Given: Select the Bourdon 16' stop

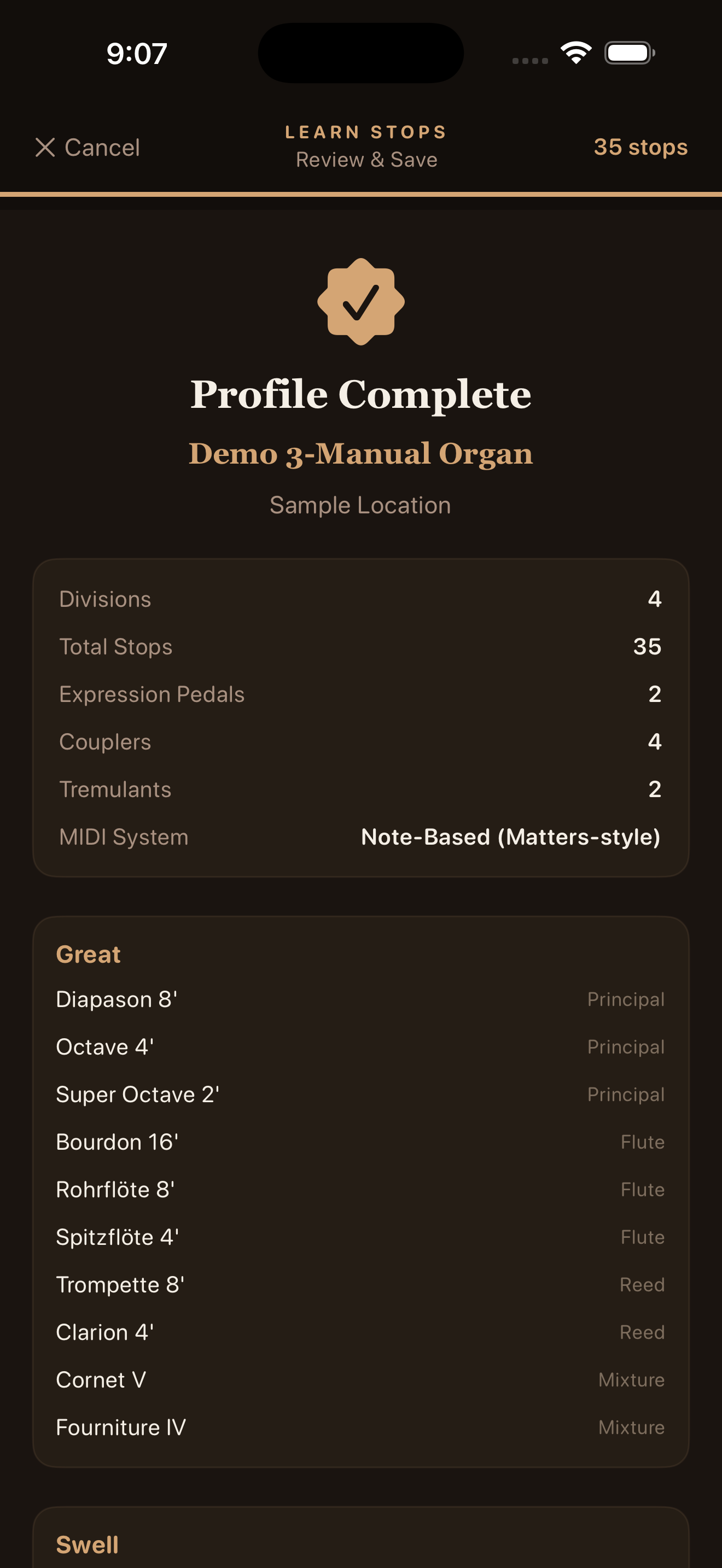Looking at the screenshot, I should (118, 1142).
